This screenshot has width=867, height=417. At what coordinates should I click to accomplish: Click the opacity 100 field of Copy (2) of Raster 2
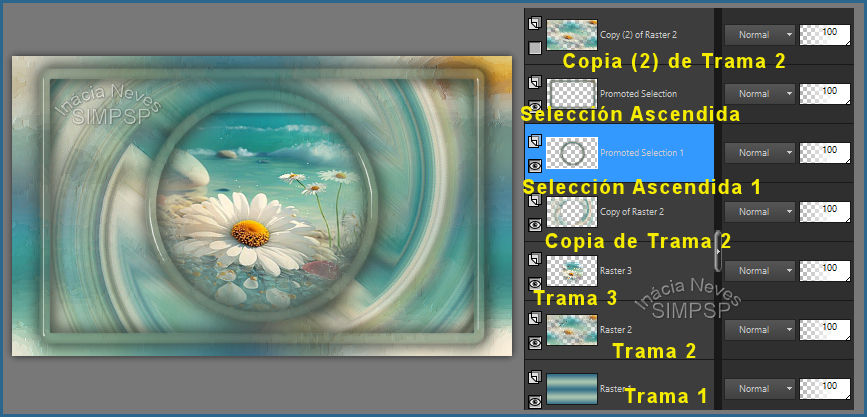pos(825,35)
